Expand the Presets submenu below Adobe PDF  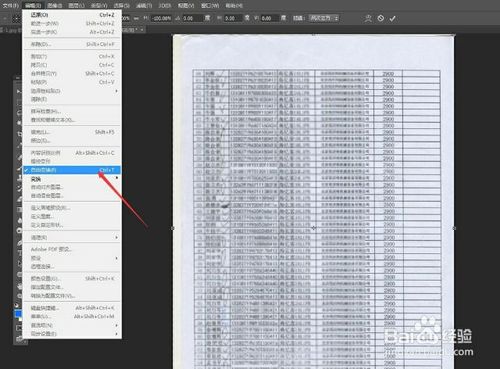coord(72,258)
